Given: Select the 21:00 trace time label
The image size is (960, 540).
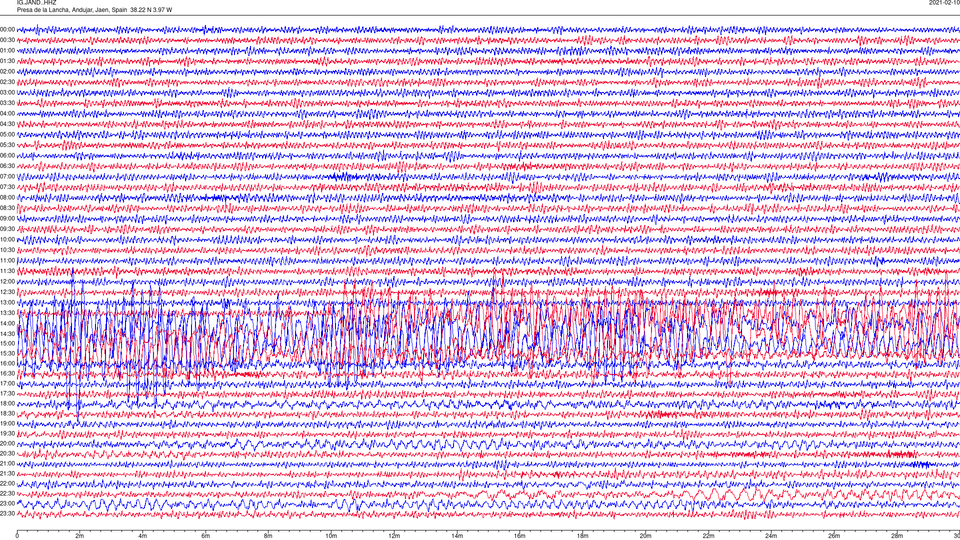Looking at the screenshot, I should [x=7, y=463].
